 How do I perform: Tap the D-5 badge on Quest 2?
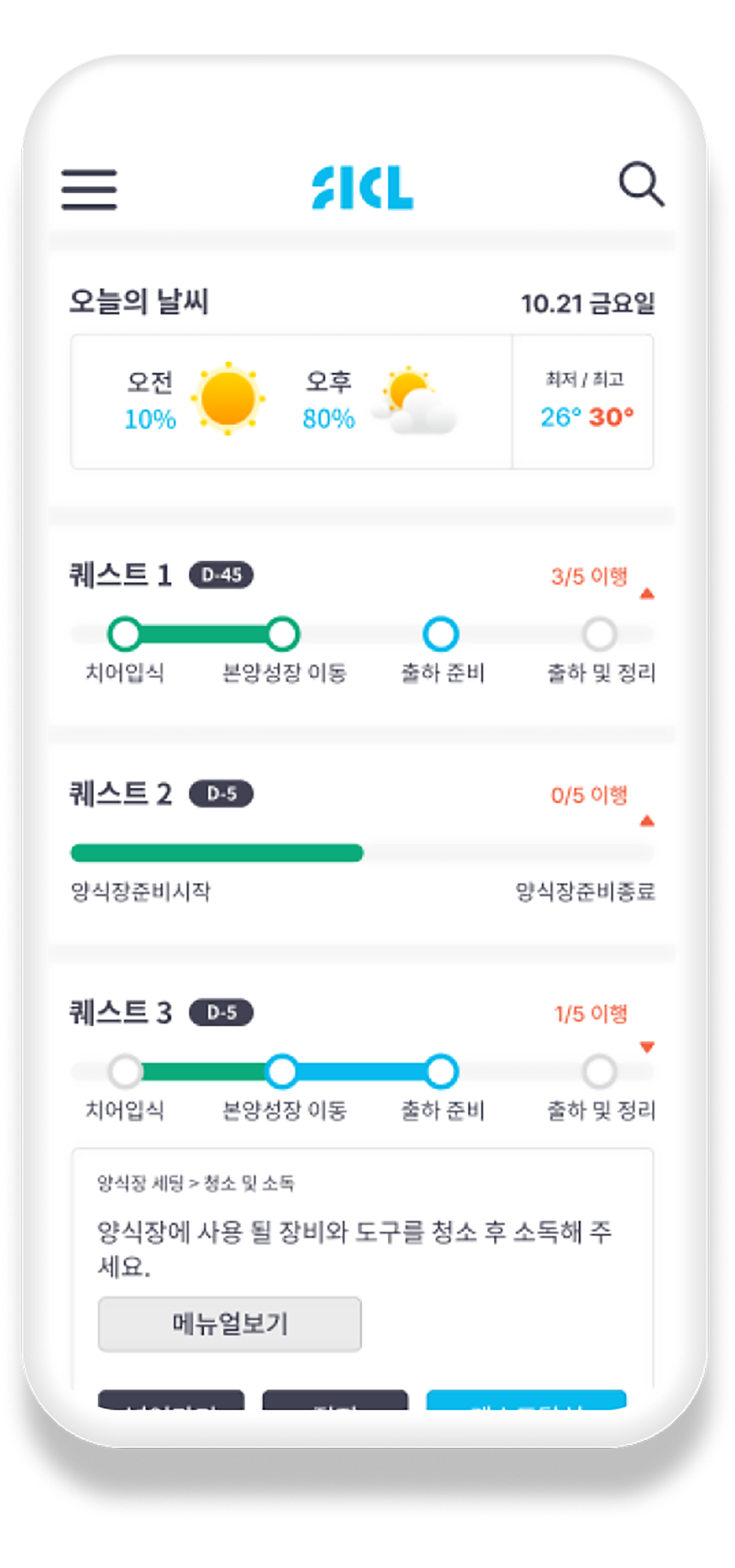point(221,794)
